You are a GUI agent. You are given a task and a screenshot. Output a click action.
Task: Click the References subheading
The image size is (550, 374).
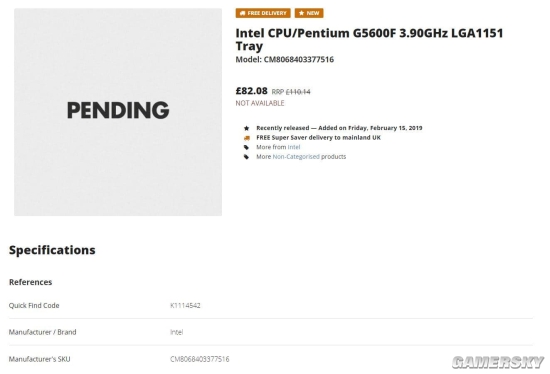(x=31, y=282)
